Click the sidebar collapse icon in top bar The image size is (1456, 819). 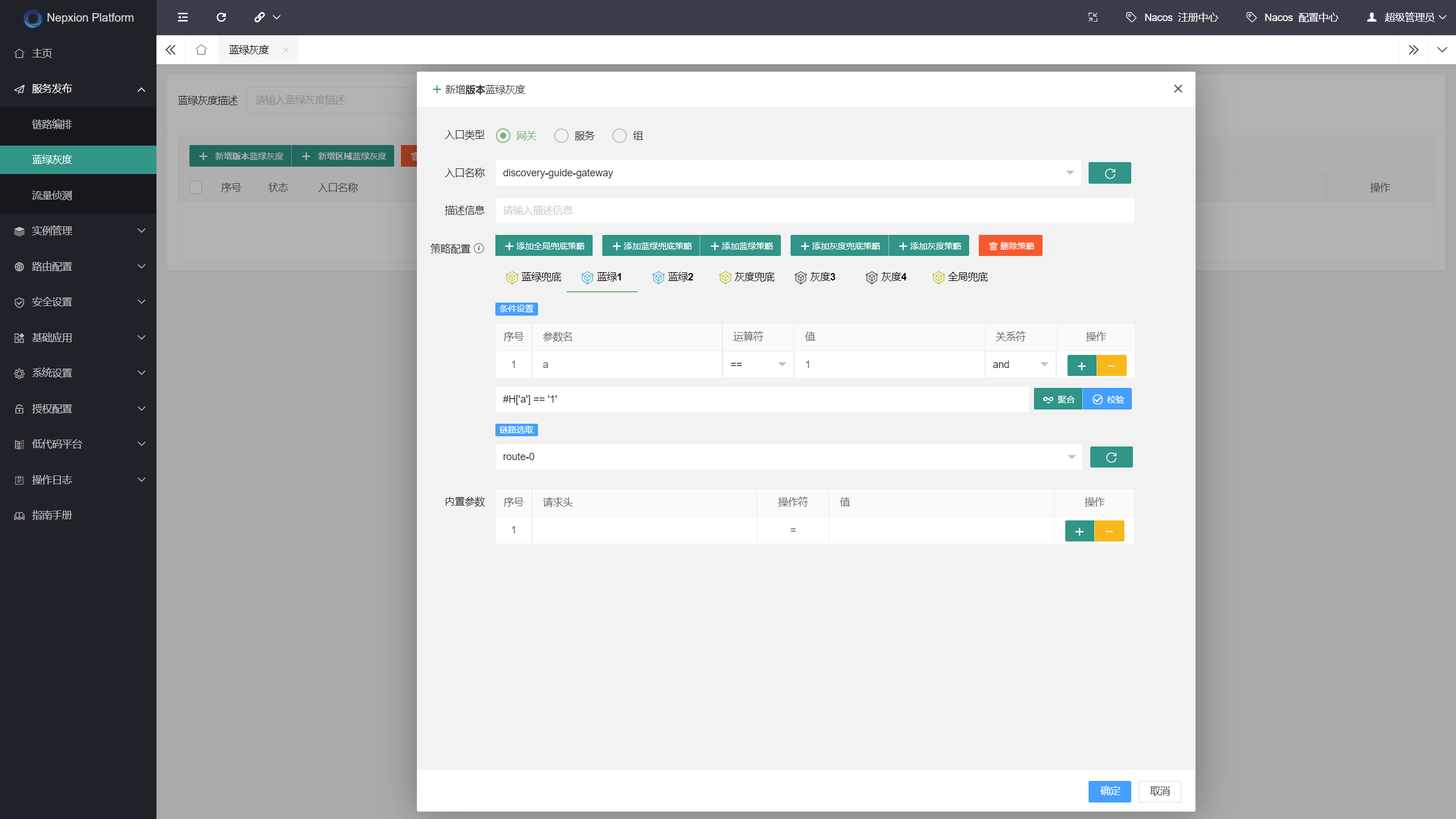coord(183,17)
